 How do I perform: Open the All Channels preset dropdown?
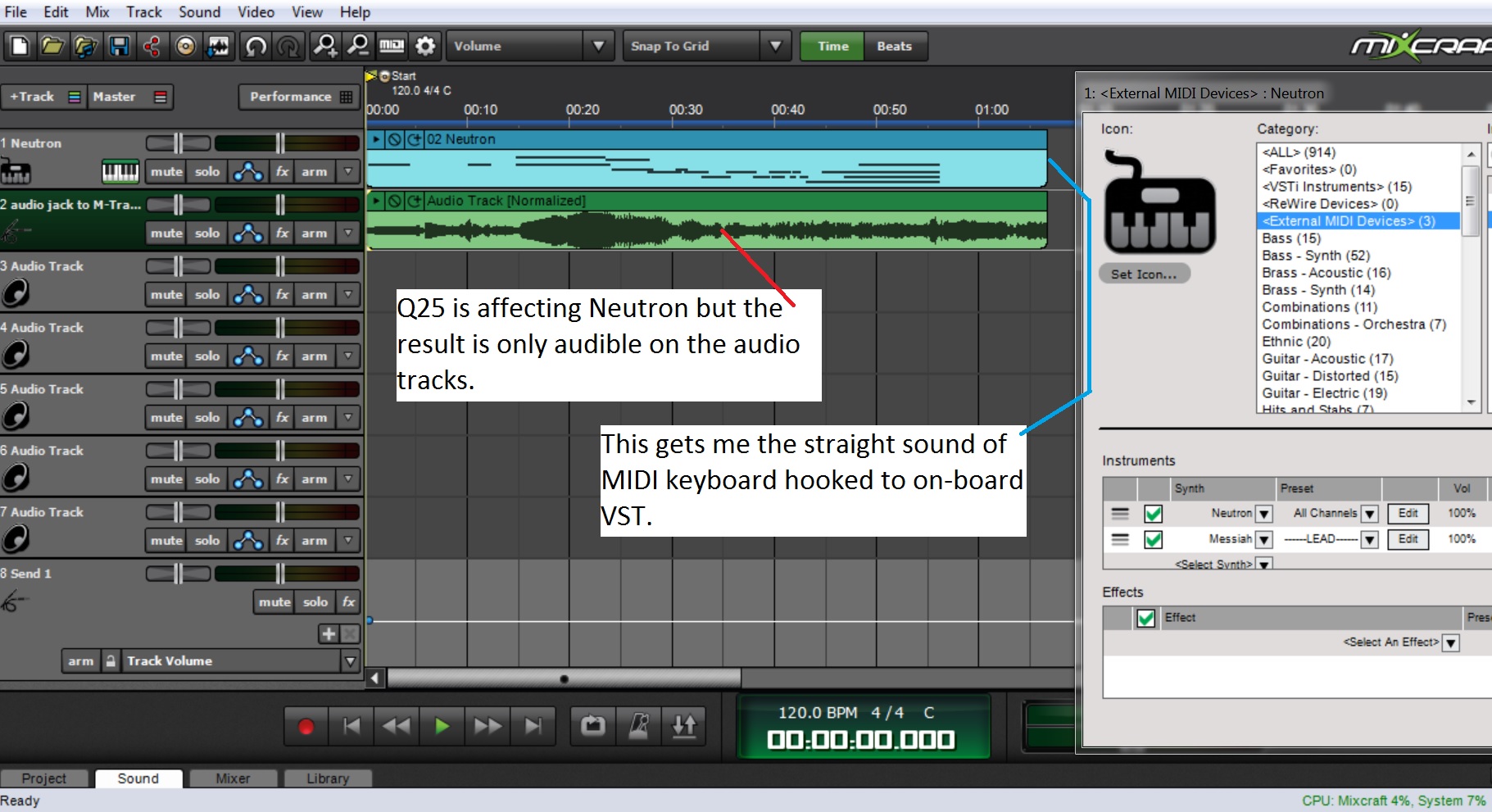(1370, 514)
